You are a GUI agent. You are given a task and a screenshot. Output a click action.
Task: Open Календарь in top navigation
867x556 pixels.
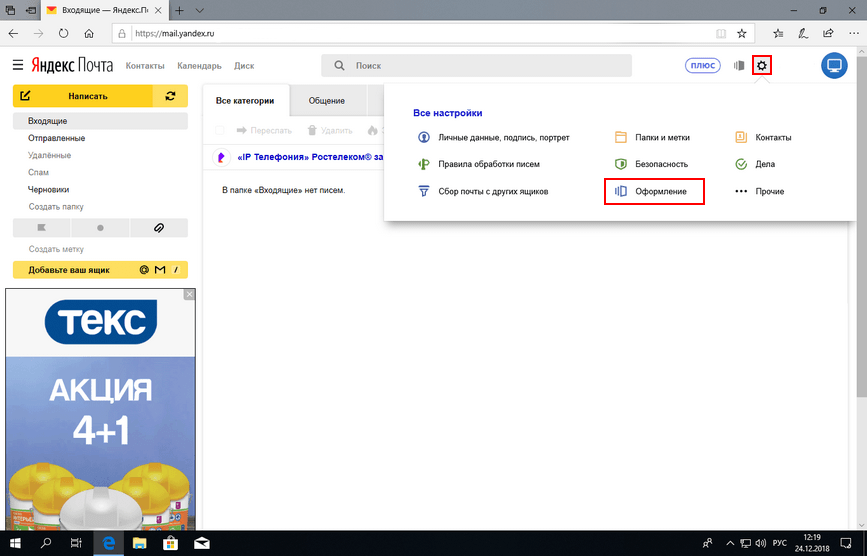[199, 66]
